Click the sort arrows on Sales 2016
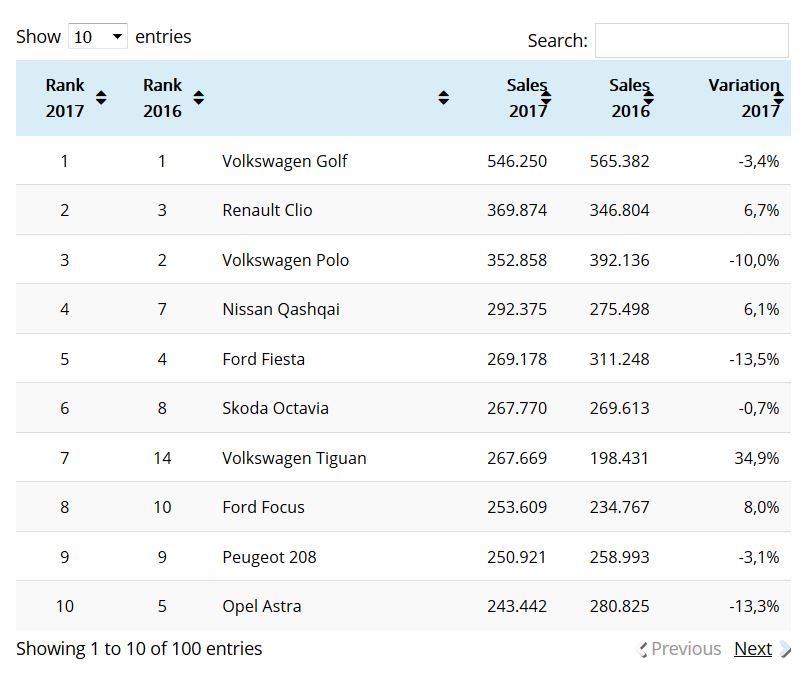The image size is (808, 678). coord(648,98)
